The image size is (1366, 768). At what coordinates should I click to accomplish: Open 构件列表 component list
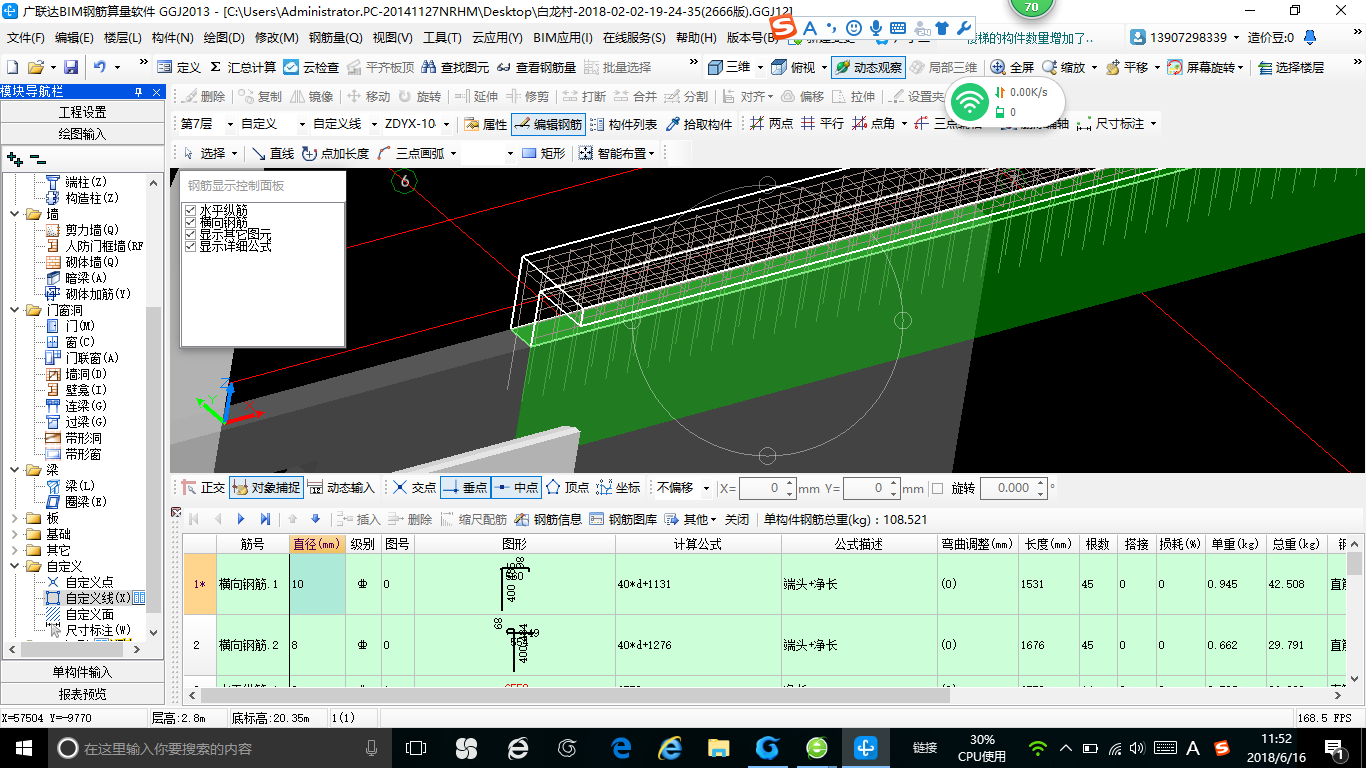[624, 124]
